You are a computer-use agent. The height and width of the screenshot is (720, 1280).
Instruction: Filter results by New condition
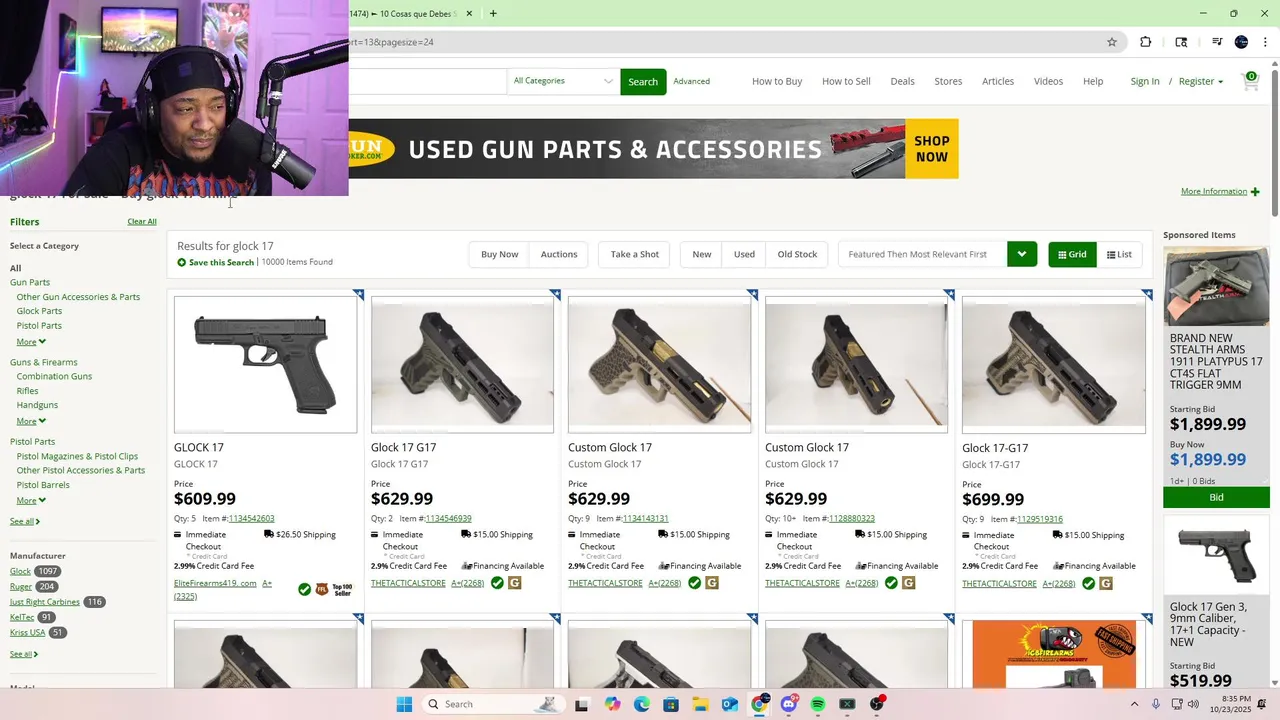click(702, 254)
